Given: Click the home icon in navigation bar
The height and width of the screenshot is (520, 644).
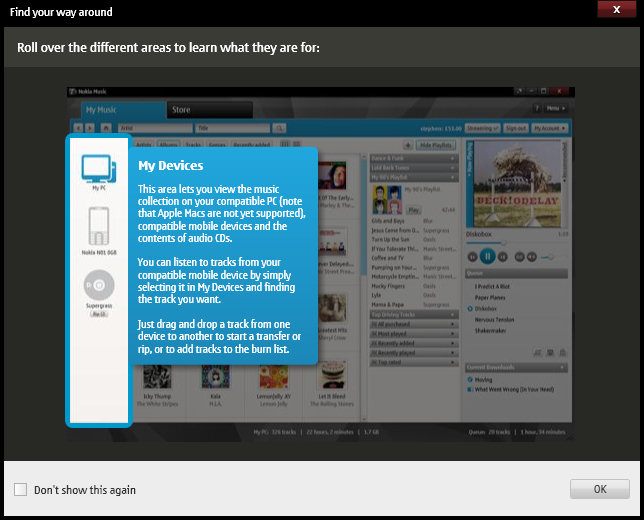Looking at the screenshot, I should pyautogui.click(x=104, y=128).
